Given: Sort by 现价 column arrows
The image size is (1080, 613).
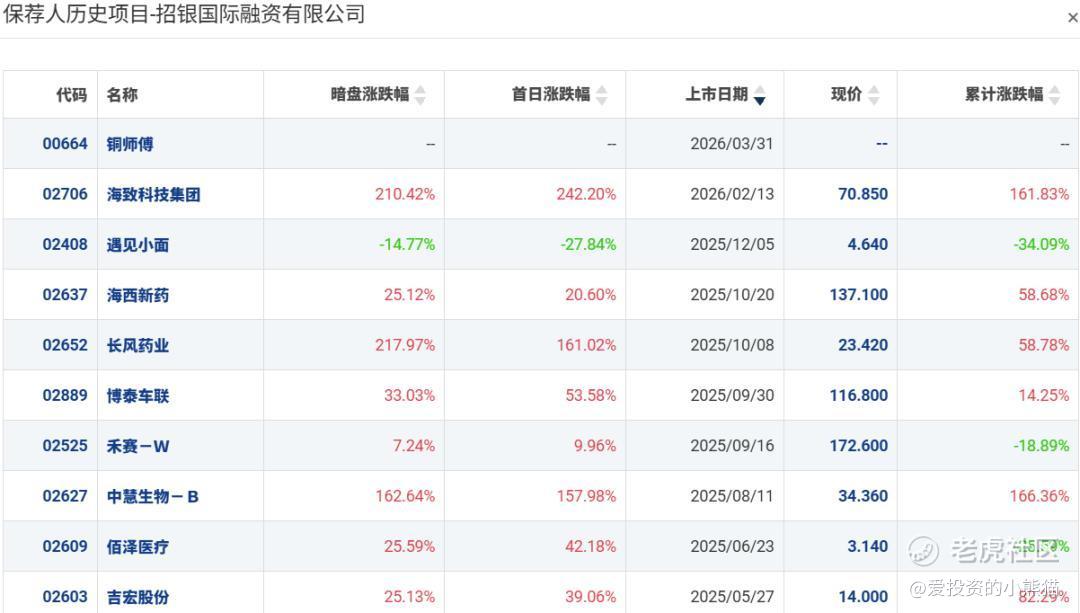Looking at the screenshot, I should click(873, 95).
